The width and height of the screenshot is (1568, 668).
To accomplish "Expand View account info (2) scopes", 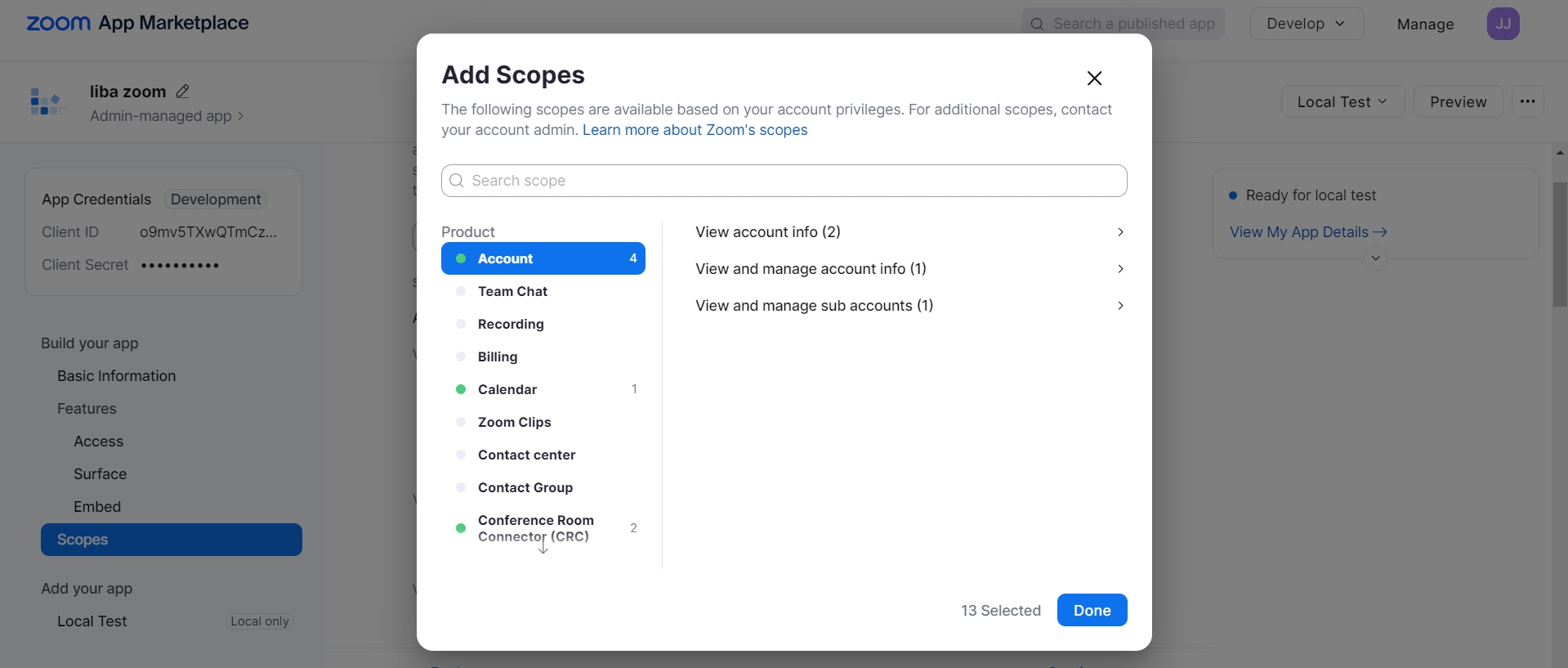I will pyautogui.click(x=909, y=232).
